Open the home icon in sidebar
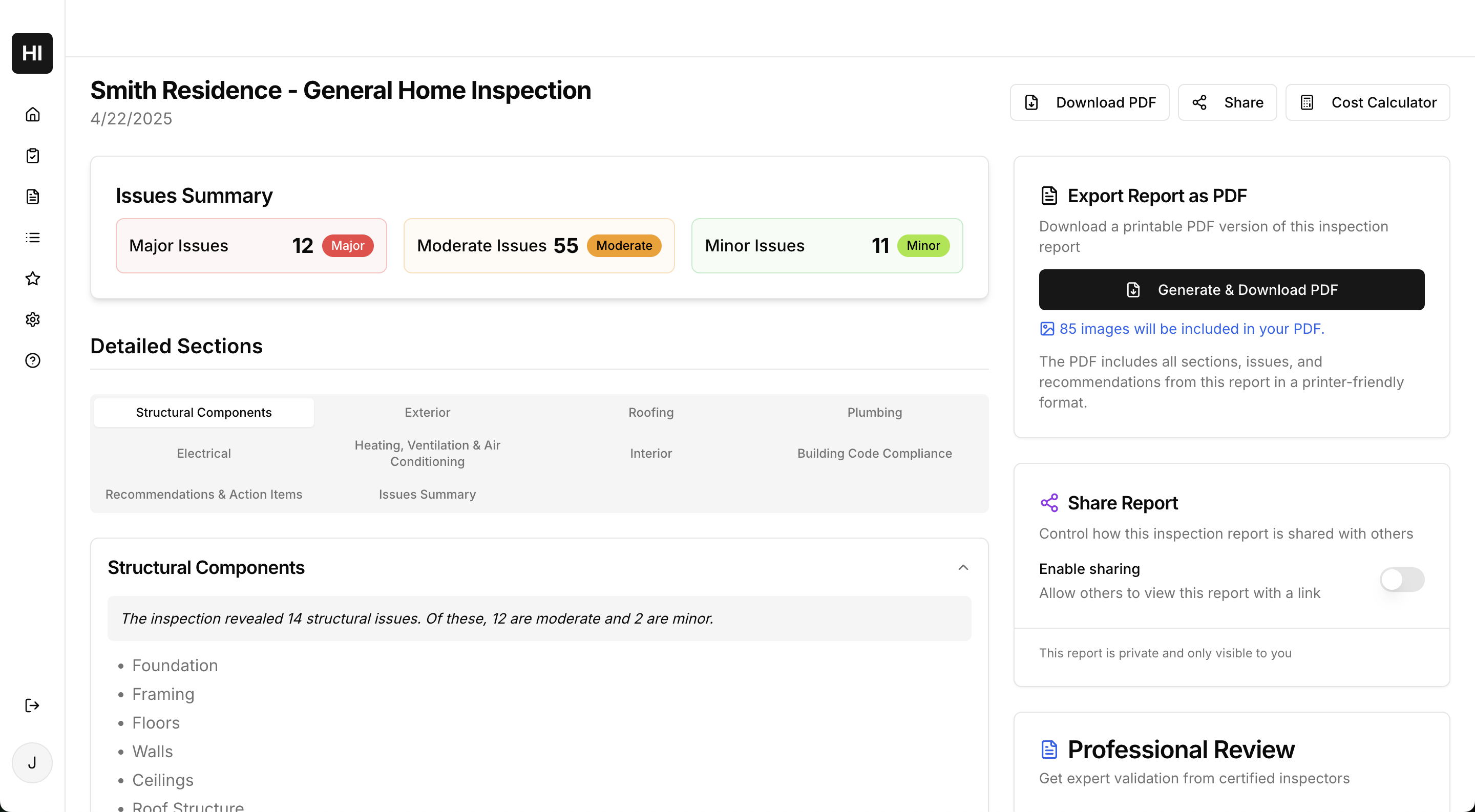 pyautogui.click(x=33, y=115)
